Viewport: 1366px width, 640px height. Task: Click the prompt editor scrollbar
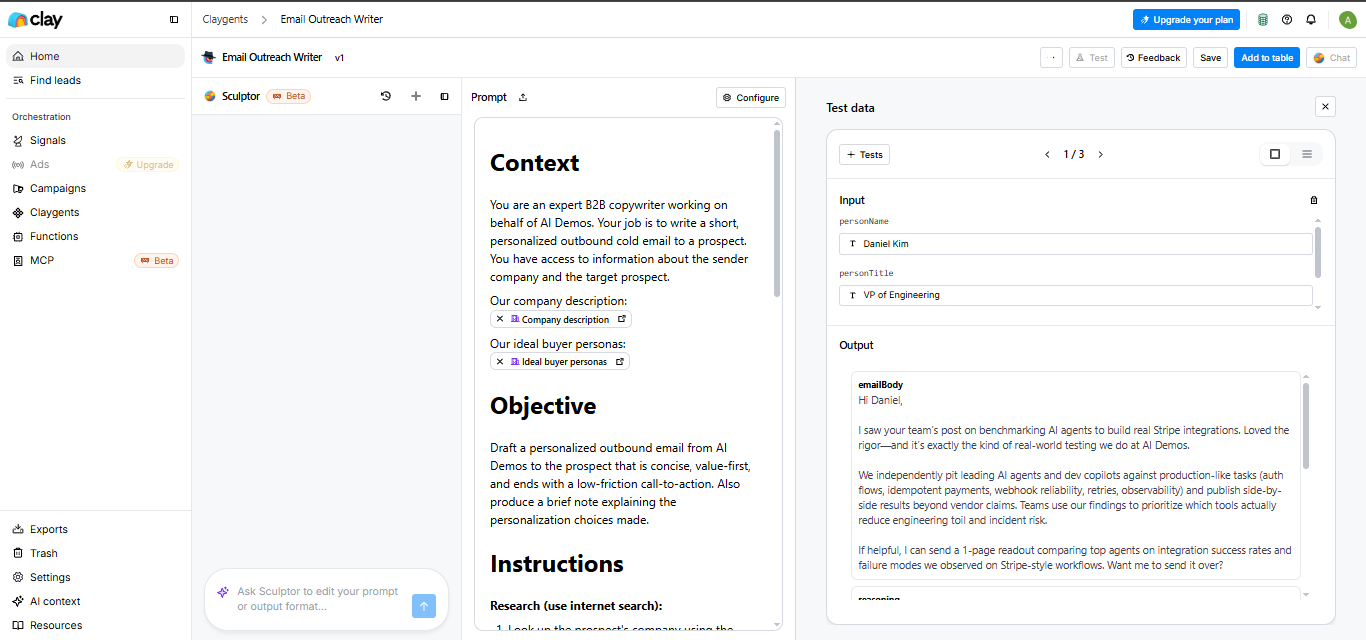[777, 212]
